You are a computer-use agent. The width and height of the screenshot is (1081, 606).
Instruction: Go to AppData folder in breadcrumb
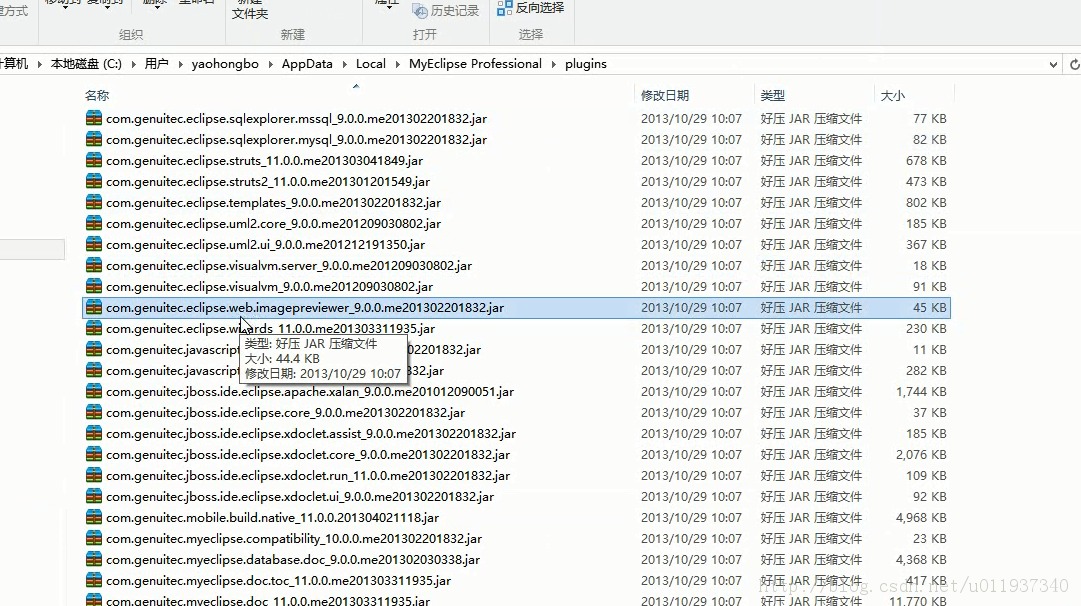pos(307,63)
